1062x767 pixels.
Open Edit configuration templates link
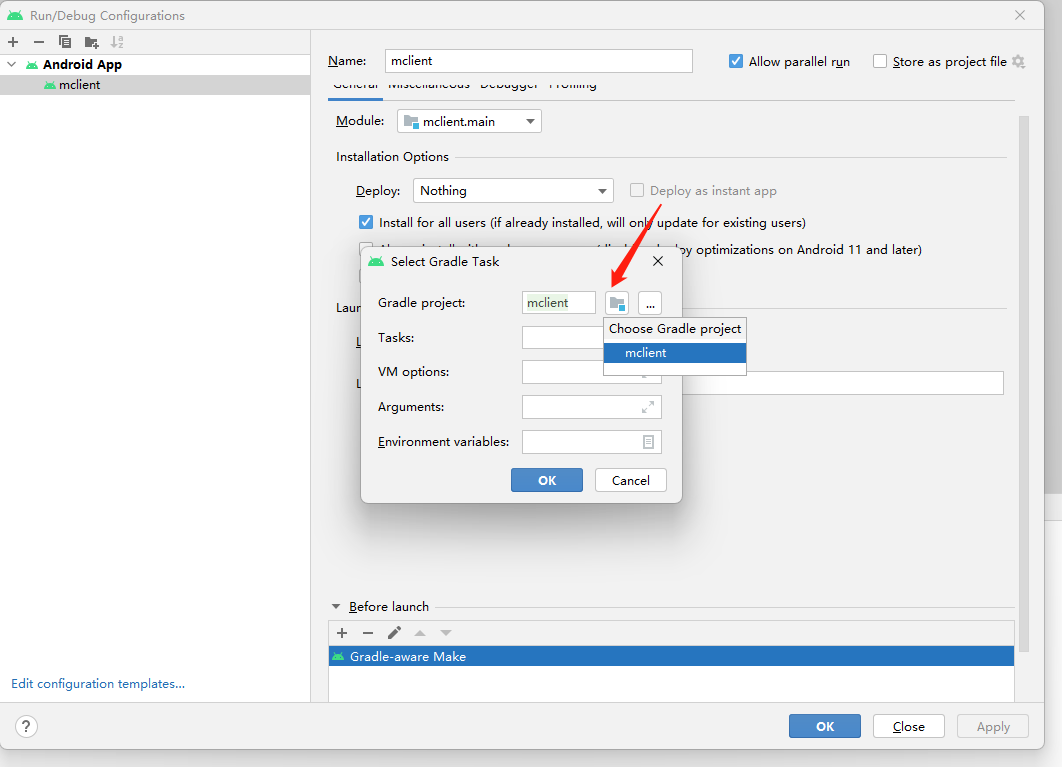coord(98,684)
